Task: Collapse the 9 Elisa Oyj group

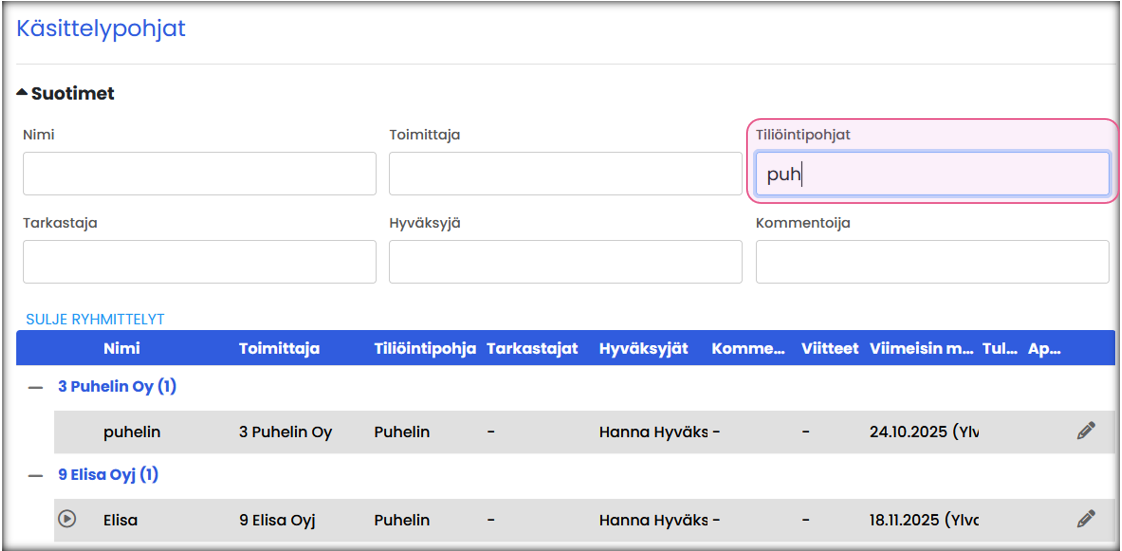Action: (x=35, y=475)
